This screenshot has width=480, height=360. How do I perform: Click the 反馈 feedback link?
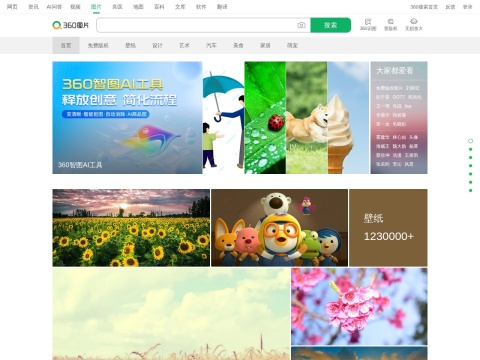click(450, 7)
